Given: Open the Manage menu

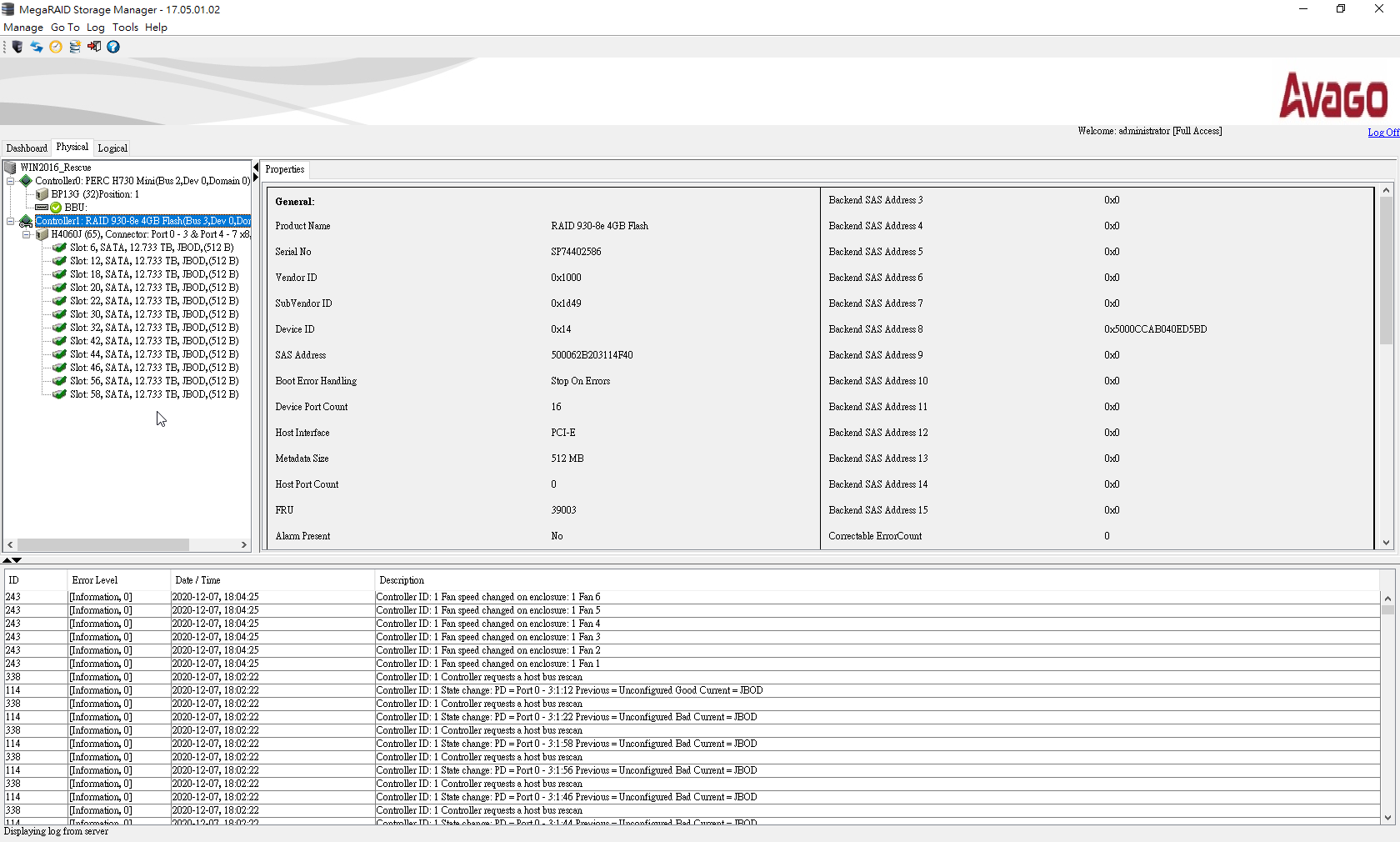Looking at the screenshot, I should click(23, 28).
